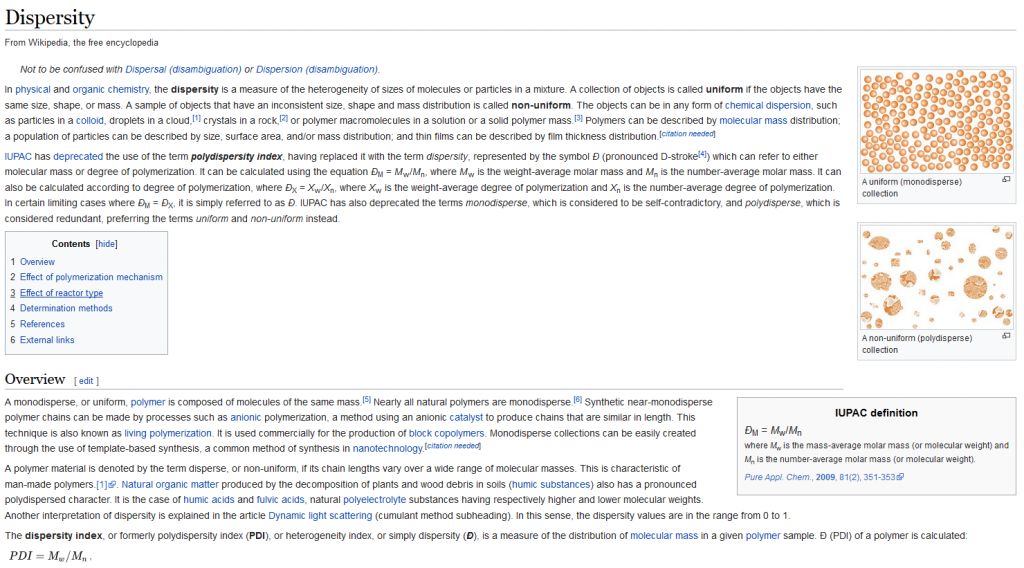Go to Overview in Contents
Viewport: 1024px width, 568px height.
(37, 262)
